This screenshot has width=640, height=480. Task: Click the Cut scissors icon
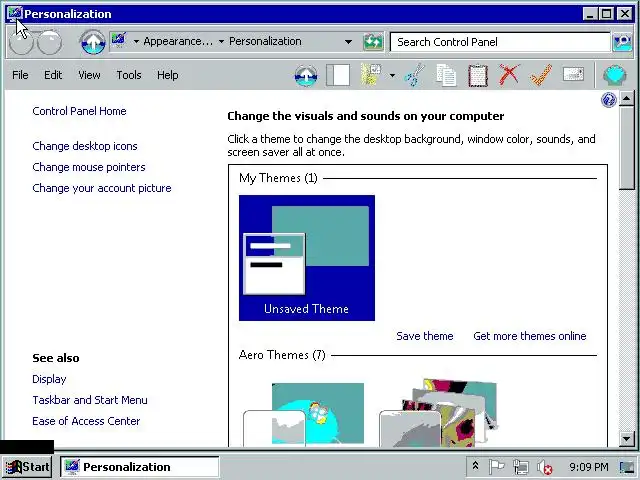point(414,75)
